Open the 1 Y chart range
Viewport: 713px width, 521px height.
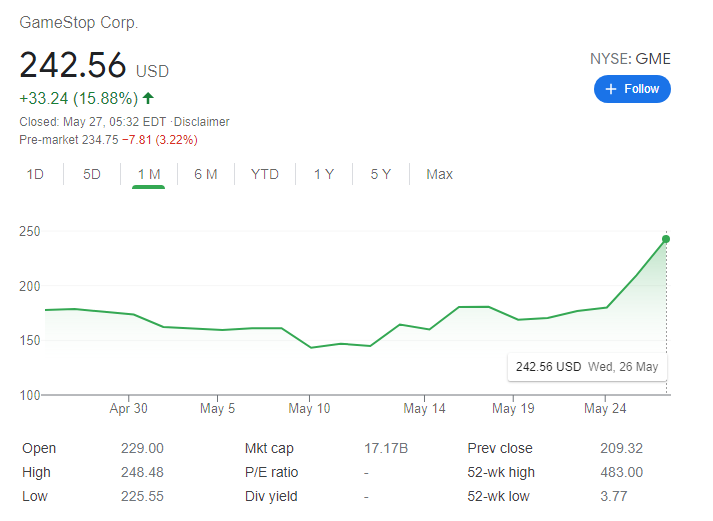[324, 174]
